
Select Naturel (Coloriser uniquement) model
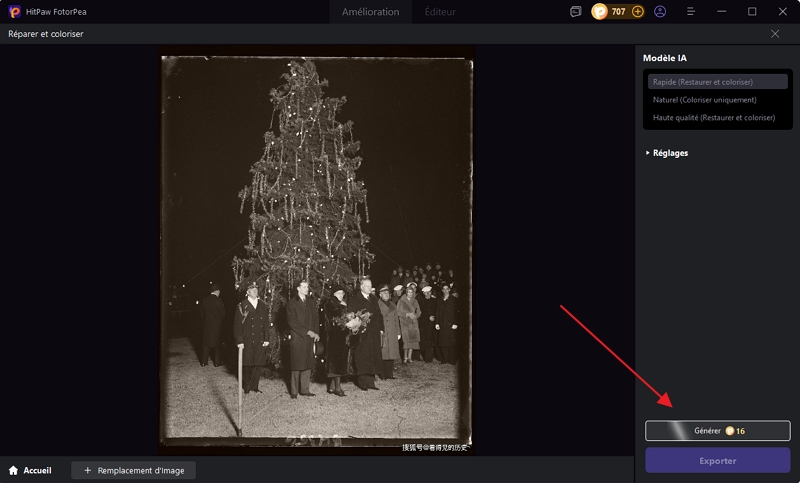[717, 100]
